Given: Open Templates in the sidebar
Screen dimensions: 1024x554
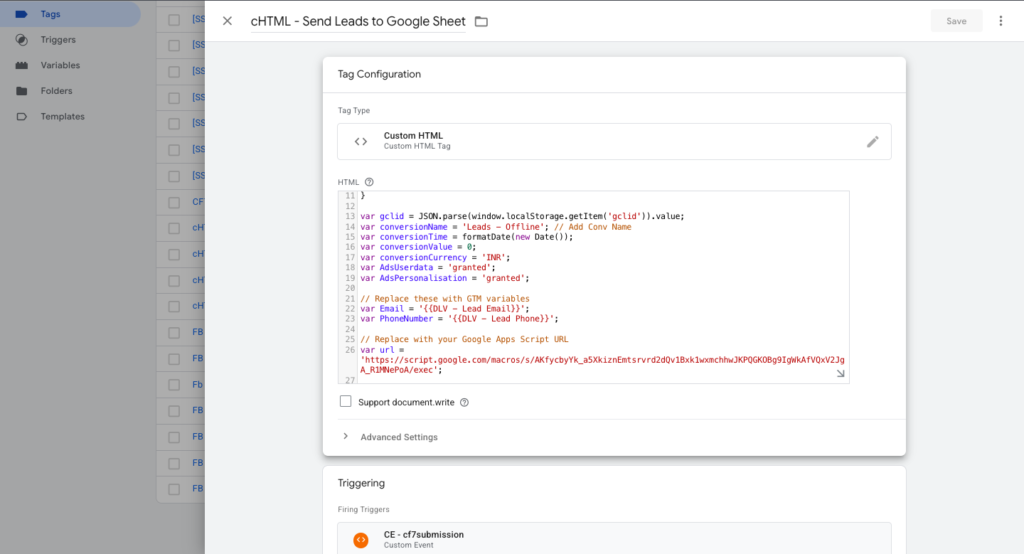Looking at the screenshot, I should pyautogui.click(x=62, y=116).
